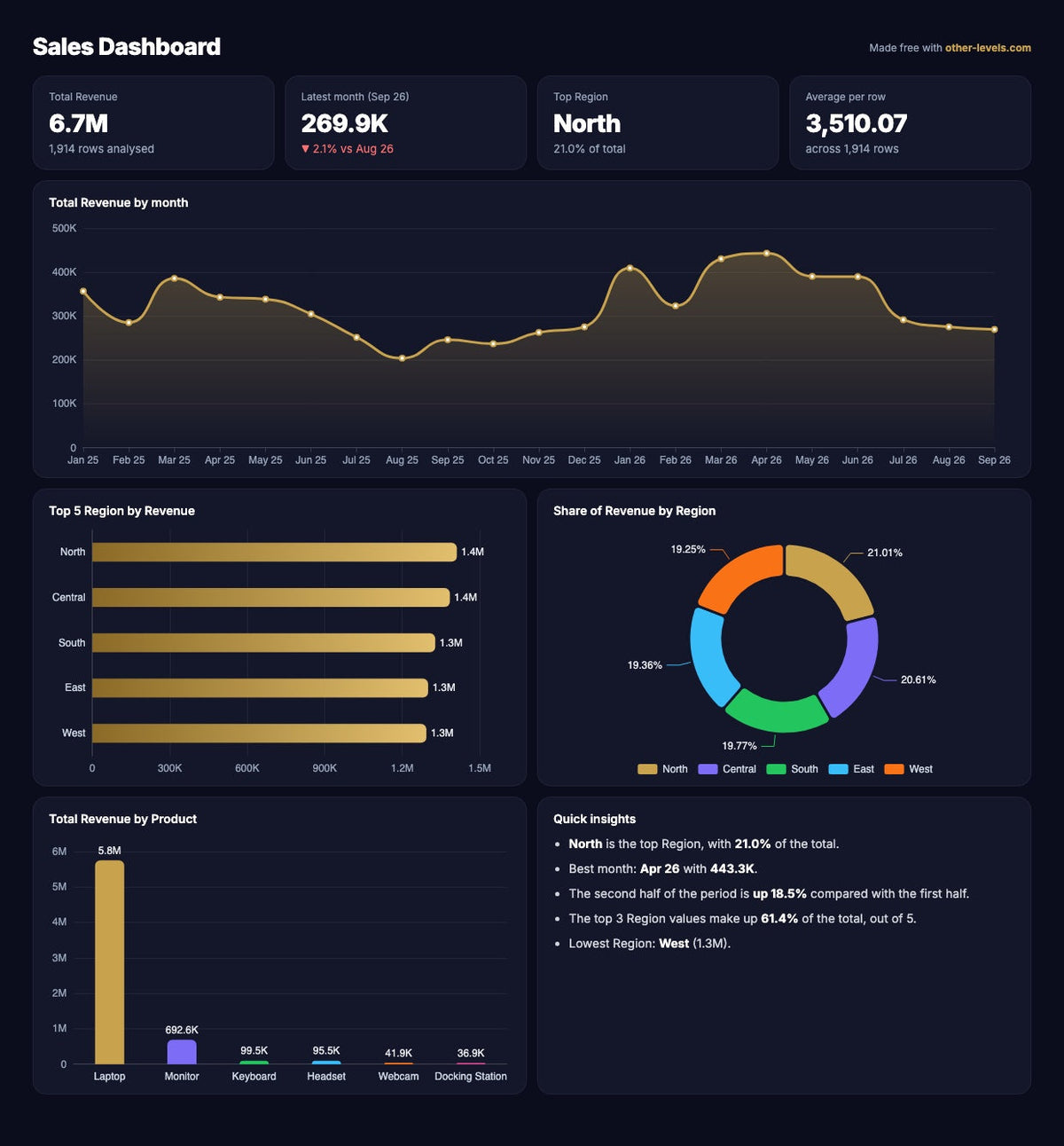Click the 21.0% of total text

(x=590, y=149)
